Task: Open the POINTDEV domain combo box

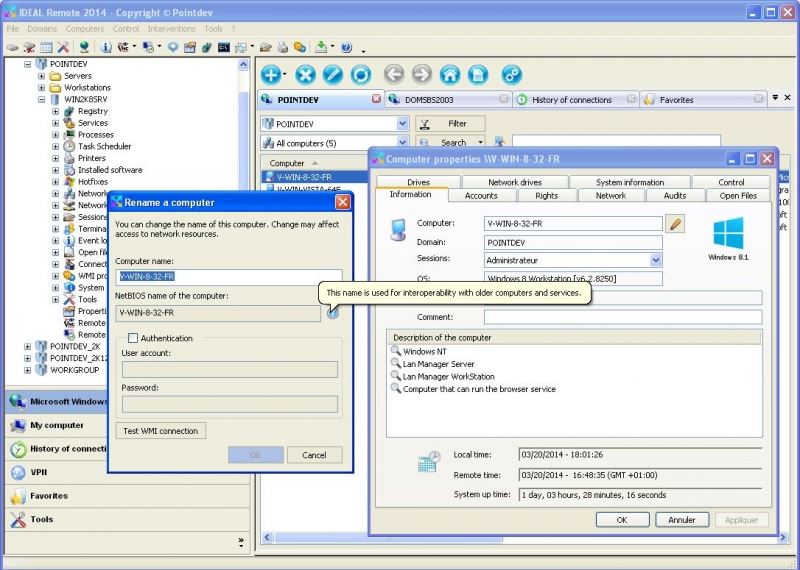Action: coord(402,124)
